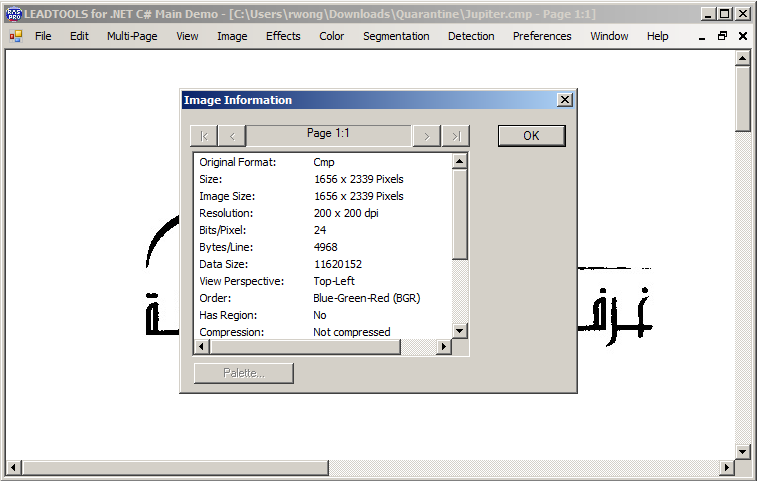Viewport: 757px width, 481px height.
Task: Open the Color menu
Action: pos(332,36)
